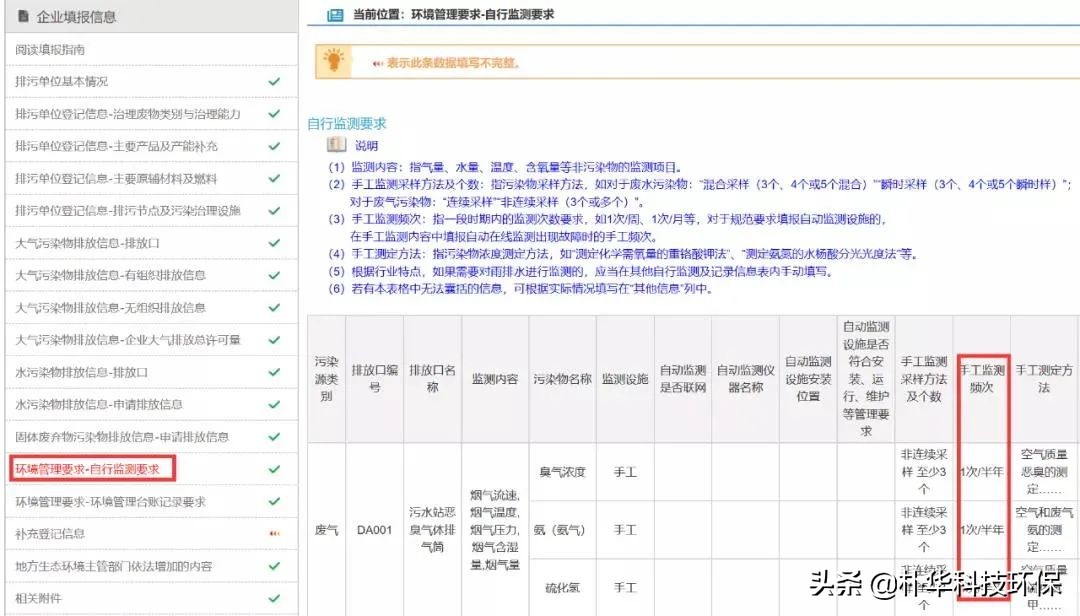Image resolution: width=1080 pixels, height=616 pixels.
Task: Open 排污单位登记信息-治理废物类别与治理能力
Action: click(x=128, y=114)
